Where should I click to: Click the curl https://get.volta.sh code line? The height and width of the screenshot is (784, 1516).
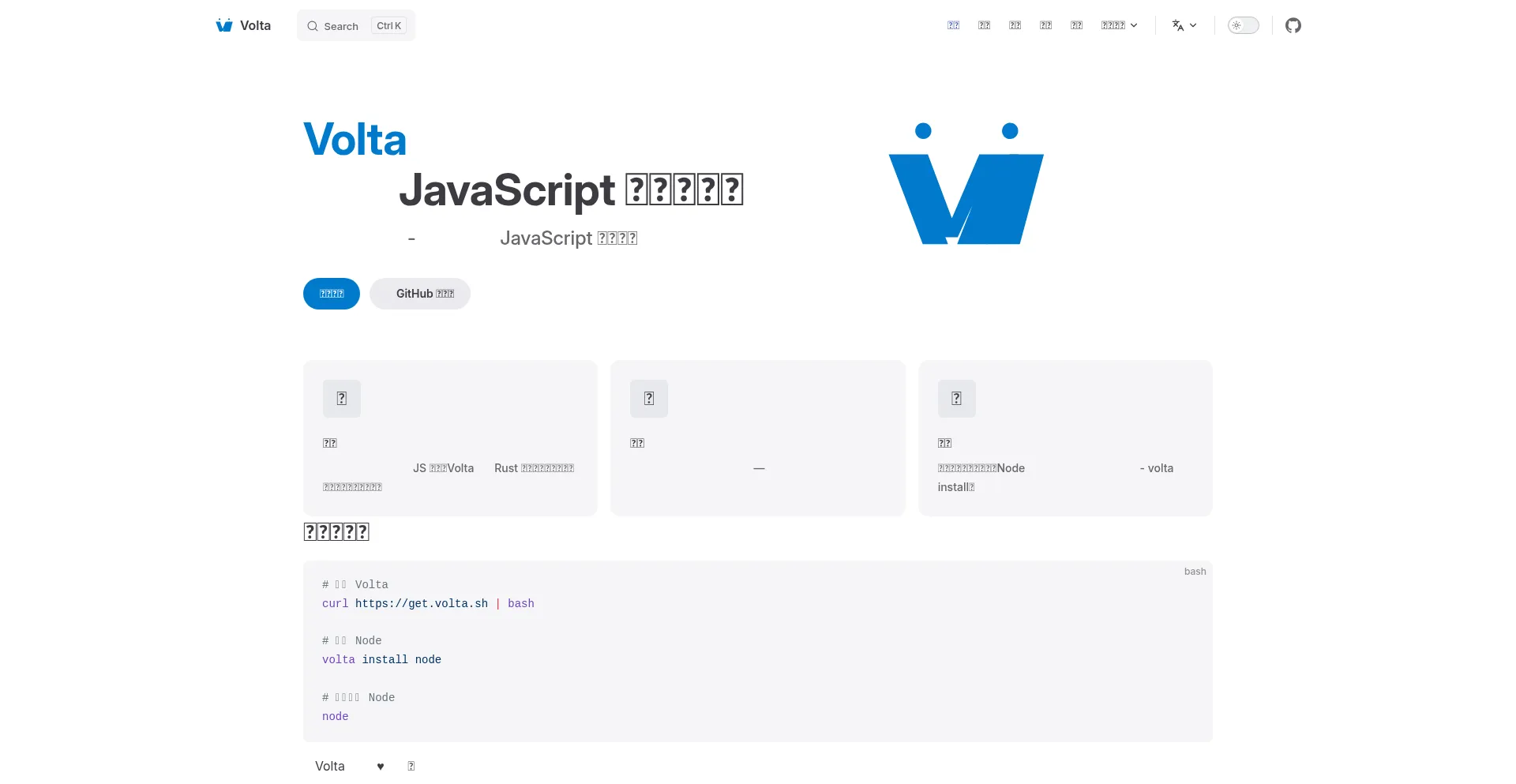(x=428, y=604)
